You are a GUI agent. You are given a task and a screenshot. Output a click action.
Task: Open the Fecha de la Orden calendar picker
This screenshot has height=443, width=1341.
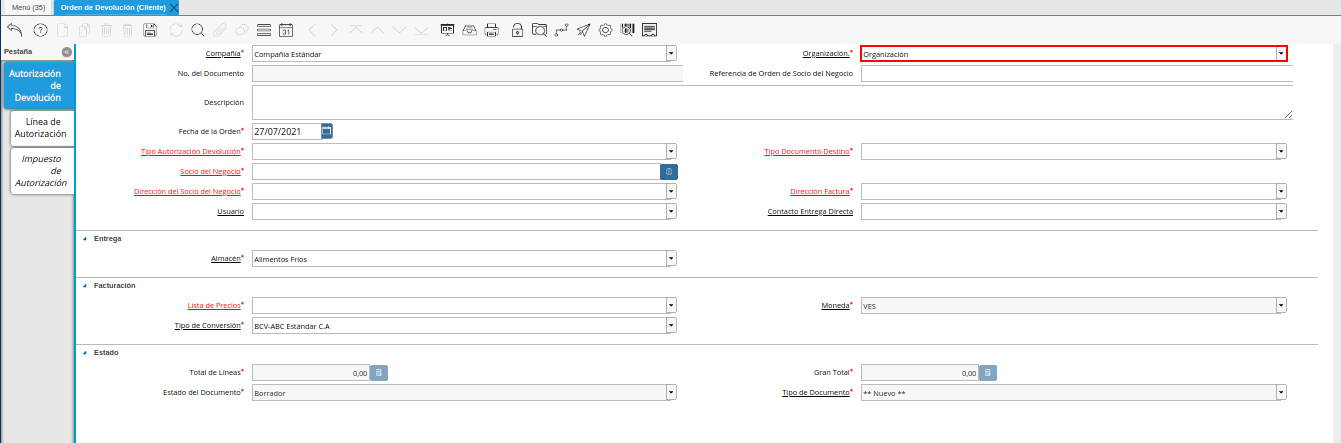tap(327, 131)
